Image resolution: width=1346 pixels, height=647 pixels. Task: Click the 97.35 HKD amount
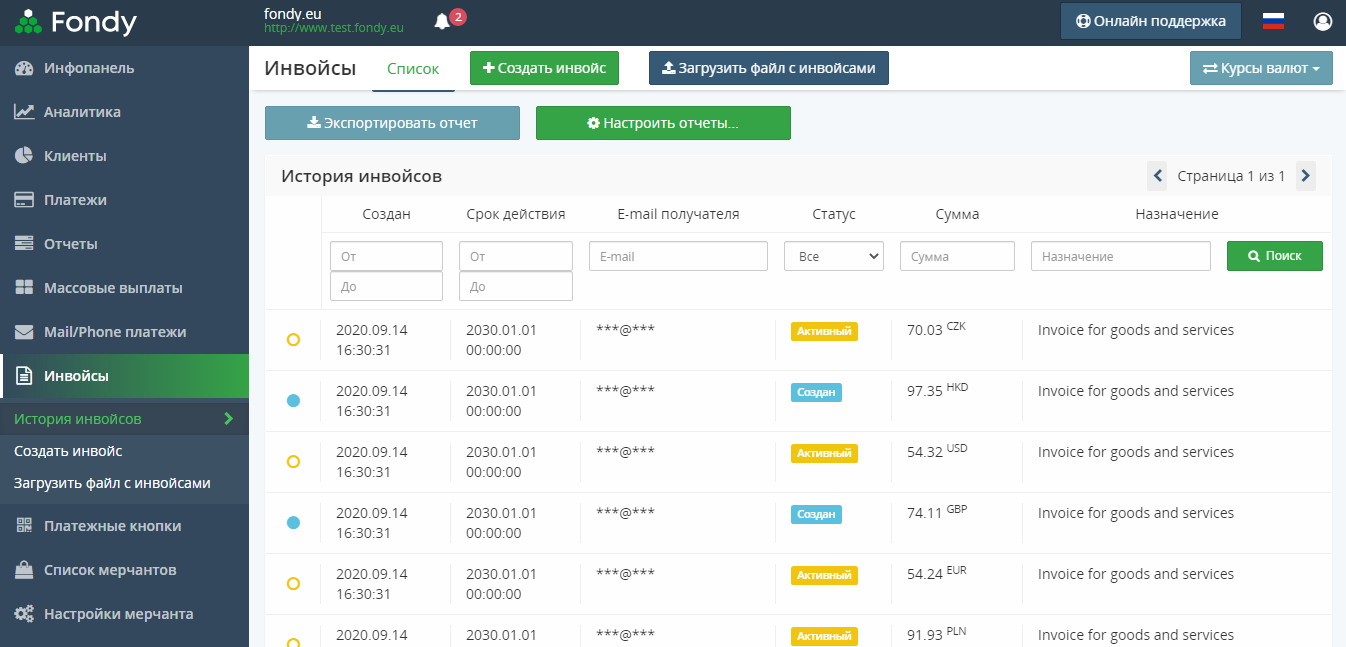(x=937, y=391)
